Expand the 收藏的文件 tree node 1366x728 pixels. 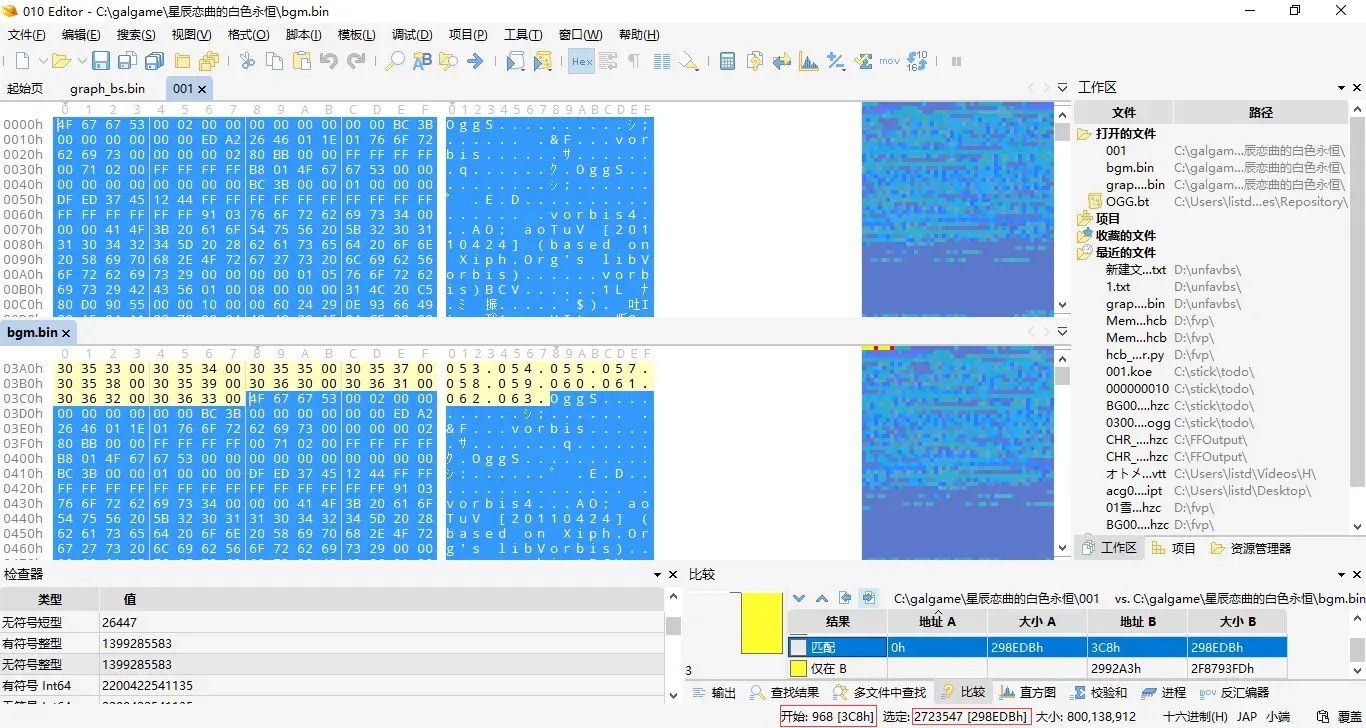click(1085, 236)
